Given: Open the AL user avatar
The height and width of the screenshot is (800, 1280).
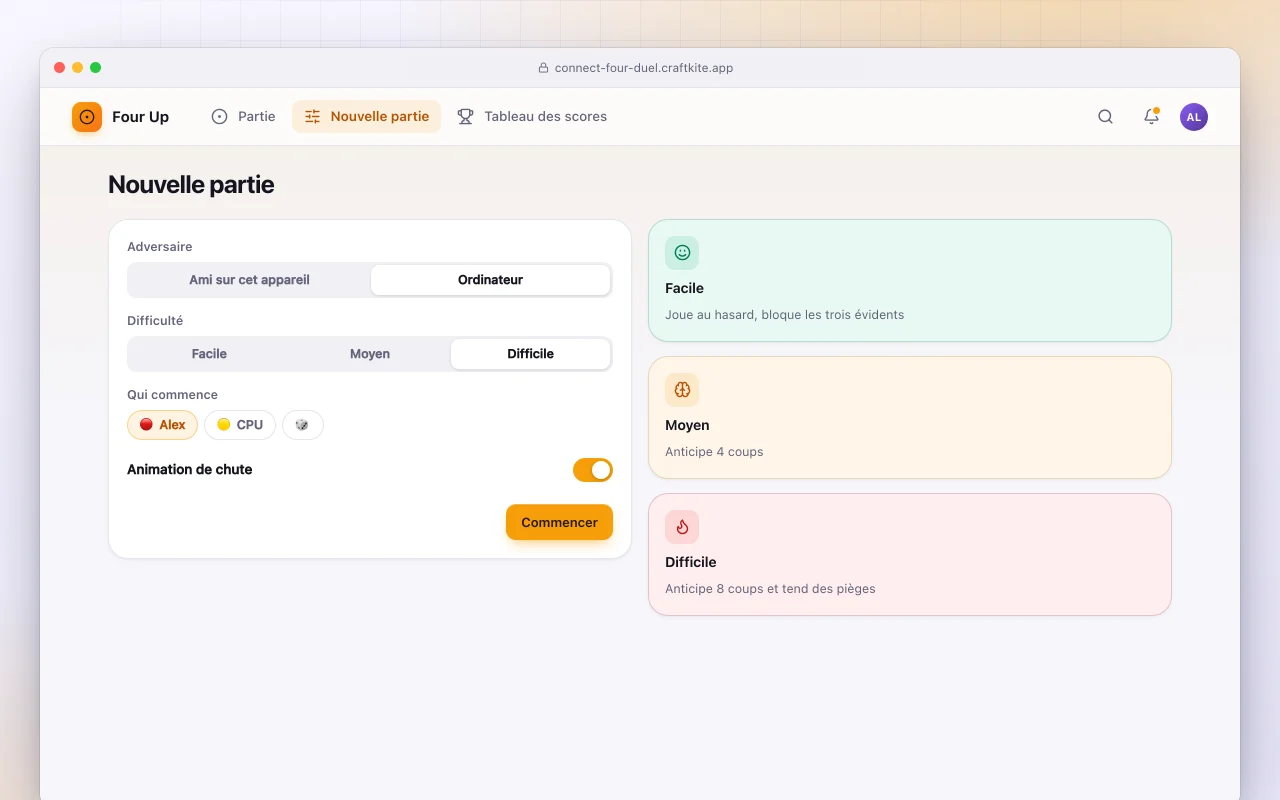Looking at the screenshot, I should coord(1193,117).
